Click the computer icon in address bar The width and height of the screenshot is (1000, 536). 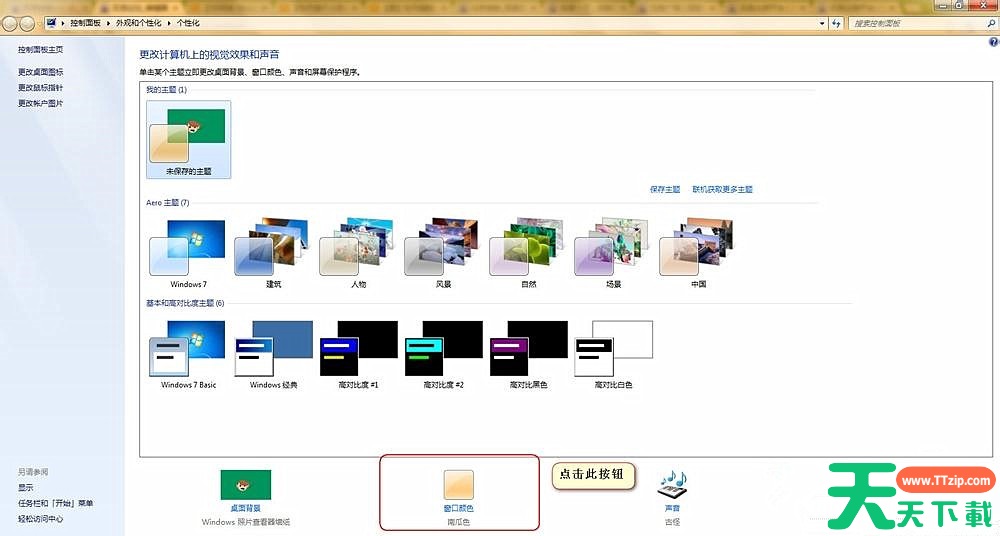click(51, 23)
